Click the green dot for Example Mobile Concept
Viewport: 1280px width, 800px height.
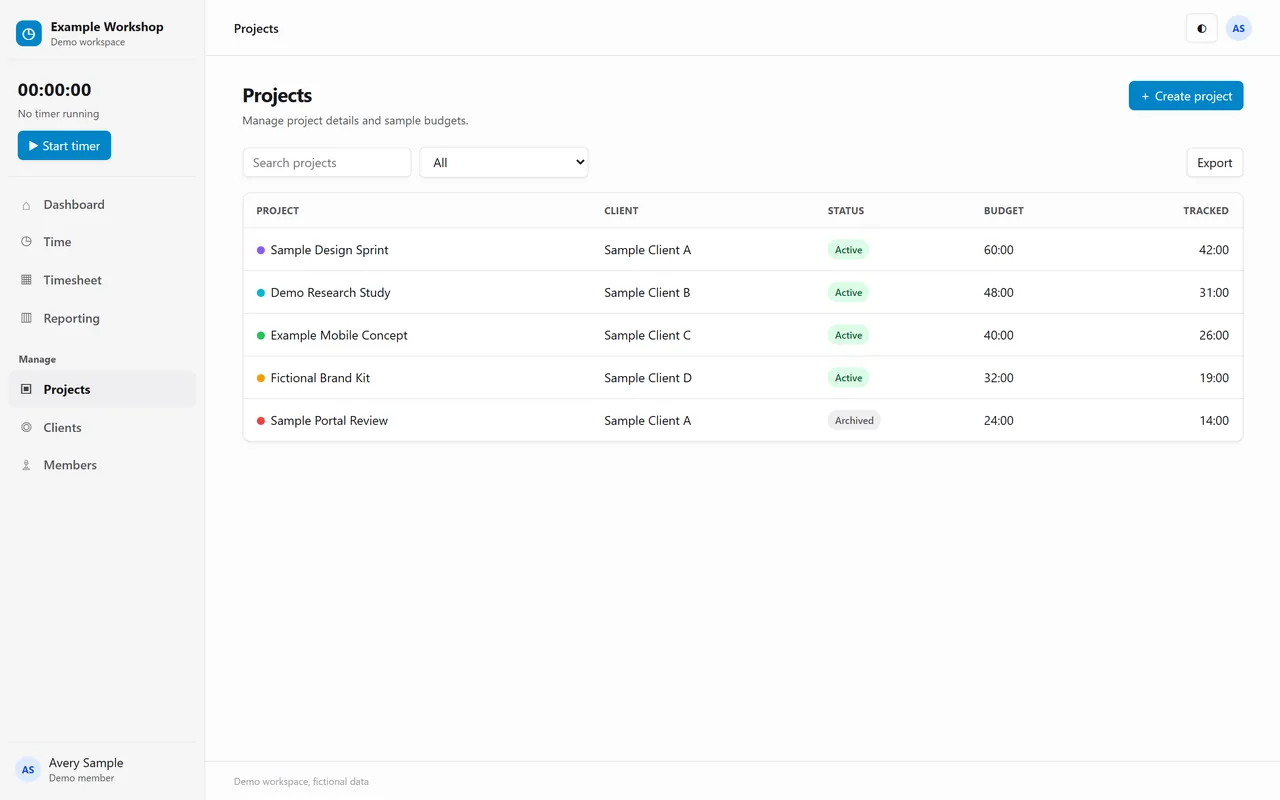coord(261,335)
